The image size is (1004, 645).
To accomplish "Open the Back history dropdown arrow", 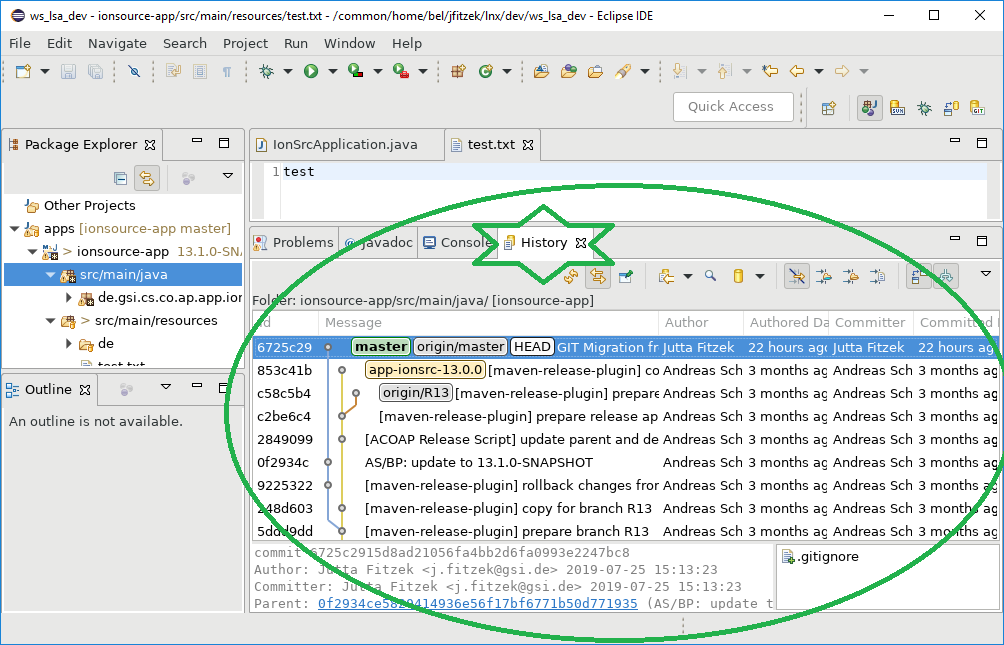I will 818,71.
